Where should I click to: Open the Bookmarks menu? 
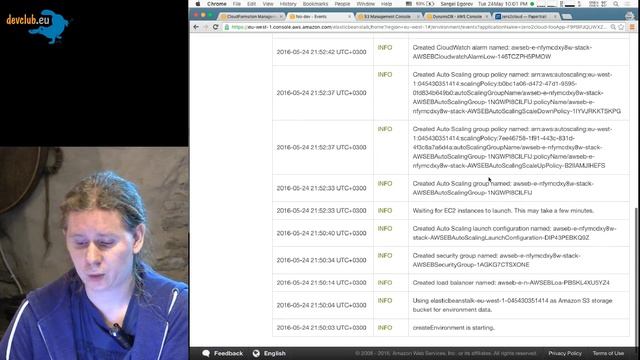[x=315, y=4]
